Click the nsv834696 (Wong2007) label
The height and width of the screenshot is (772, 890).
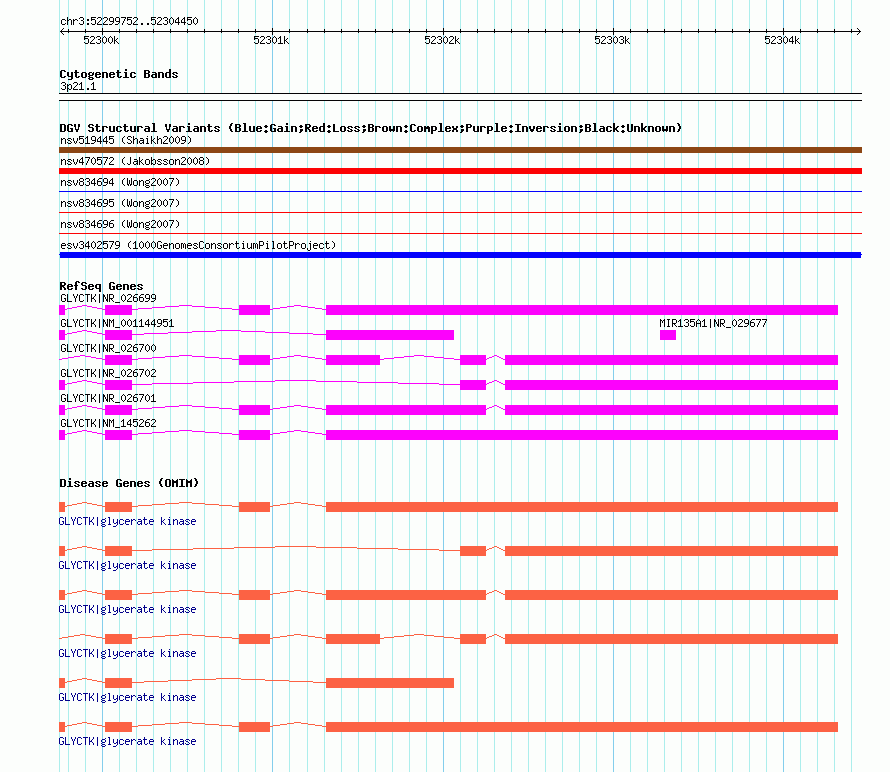click(120, 224)
